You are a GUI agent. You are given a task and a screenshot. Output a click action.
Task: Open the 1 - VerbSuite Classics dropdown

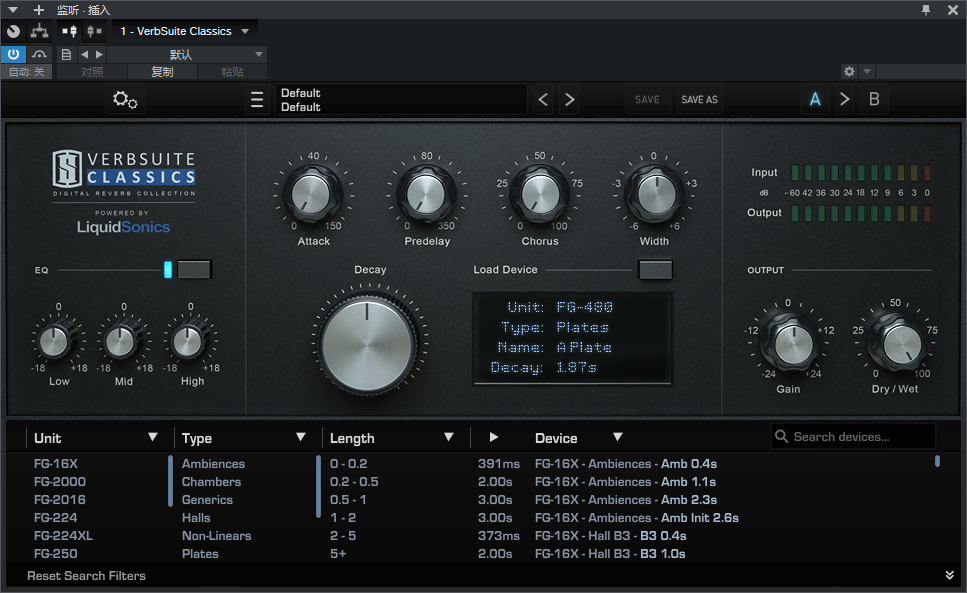pos(184,31)
